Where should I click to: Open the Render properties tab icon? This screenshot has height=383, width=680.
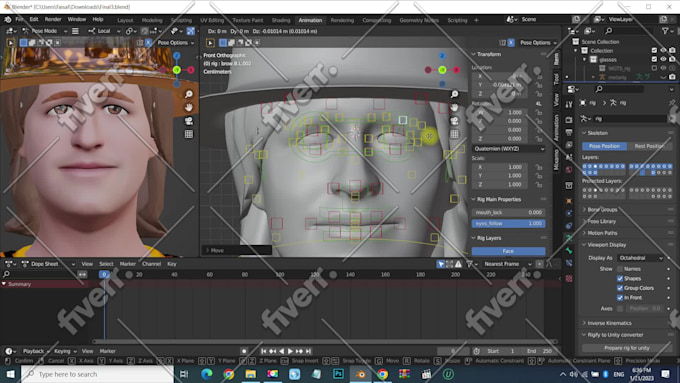569,119
